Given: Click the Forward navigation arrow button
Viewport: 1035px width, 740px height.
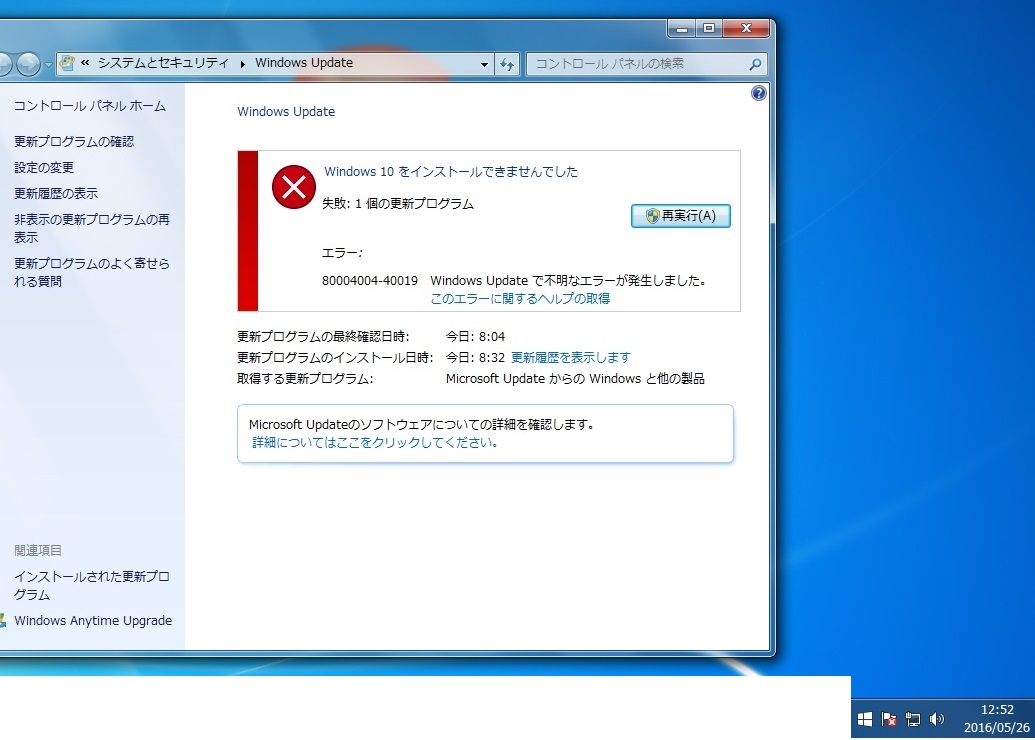Looking at the screenshot, I should click(29, 64).
